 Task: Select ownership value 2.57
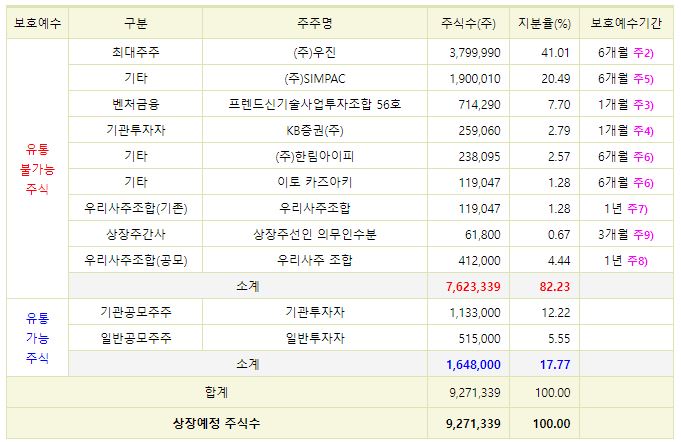pyautogui.click(x=559, y=157)
